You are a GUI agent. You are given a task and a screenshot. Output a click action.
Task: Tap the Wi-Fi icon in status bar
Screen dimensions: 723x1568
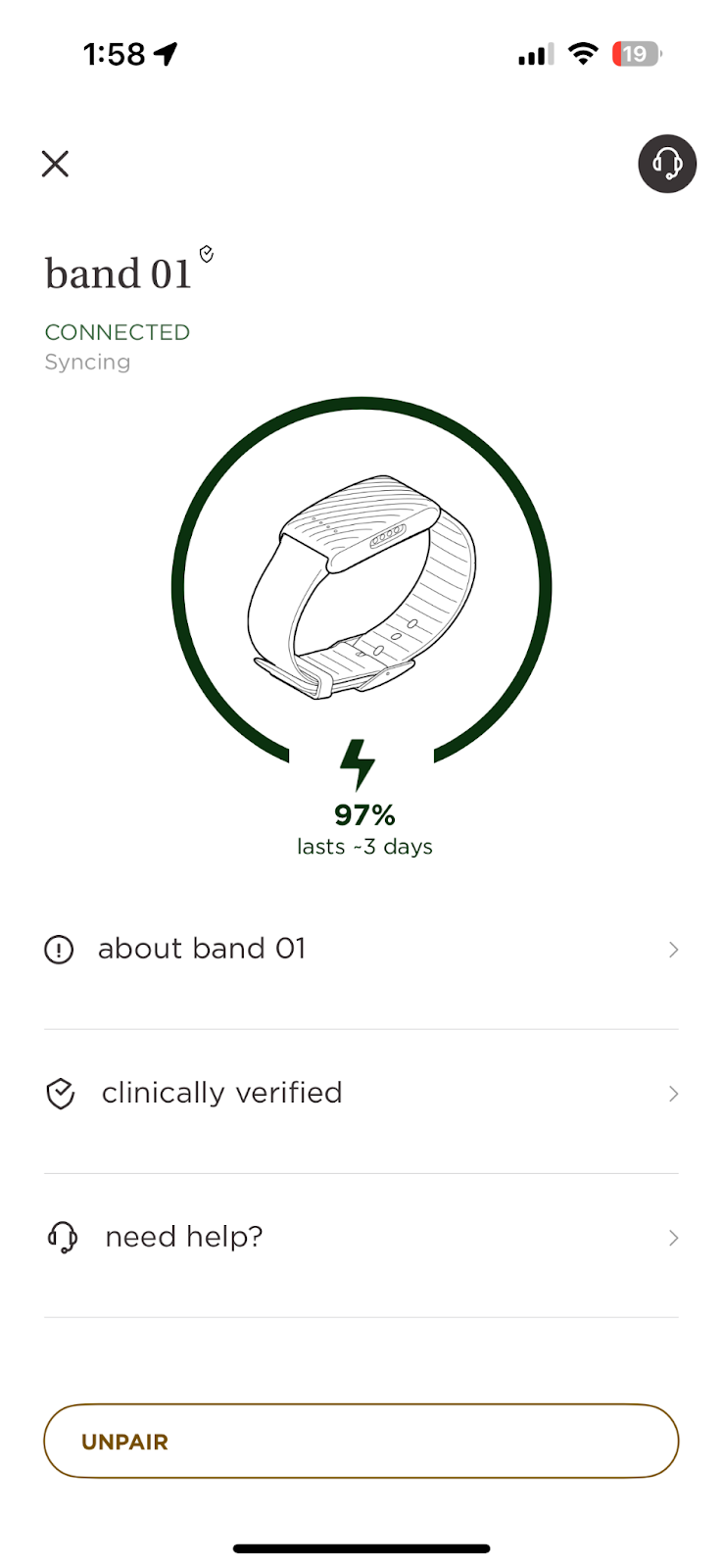pyautogui.click(x=583, y=54)
